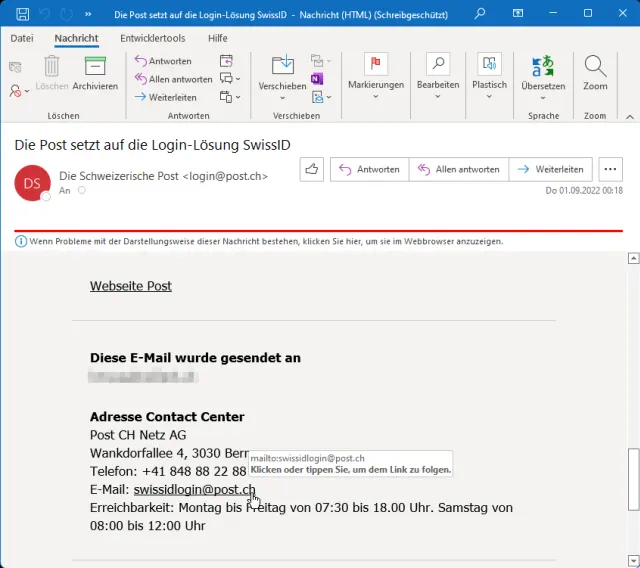Screen dimensions: 640x568
Task: Collapse the ribbon with the caret
Action: pos(630,117)
